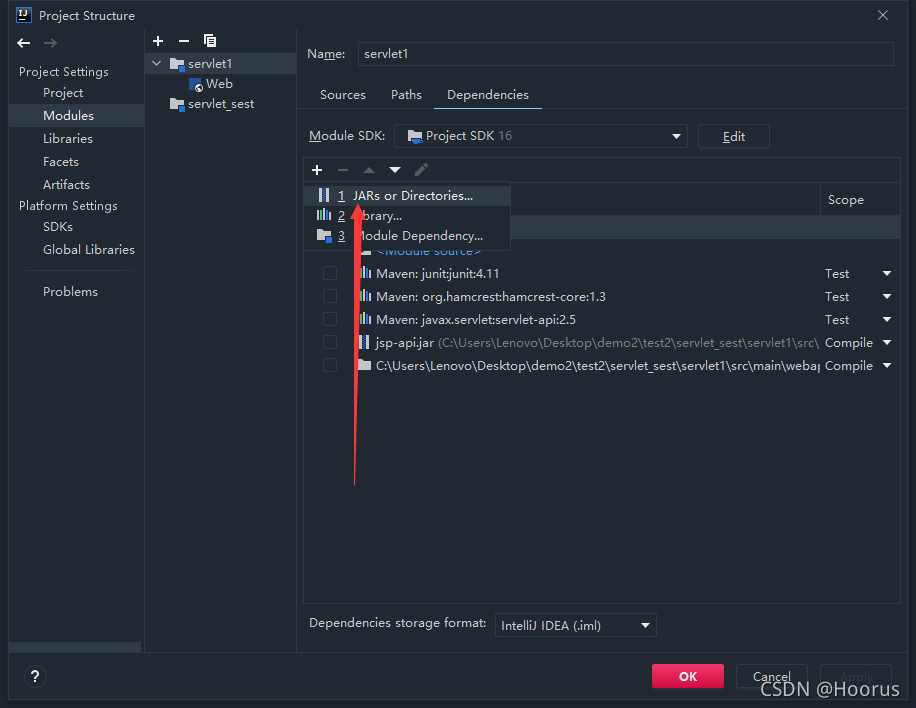The height and width of the screenshot is (708, 916).
Task: Select the Dependencies tab
Action: pos(488,95)
